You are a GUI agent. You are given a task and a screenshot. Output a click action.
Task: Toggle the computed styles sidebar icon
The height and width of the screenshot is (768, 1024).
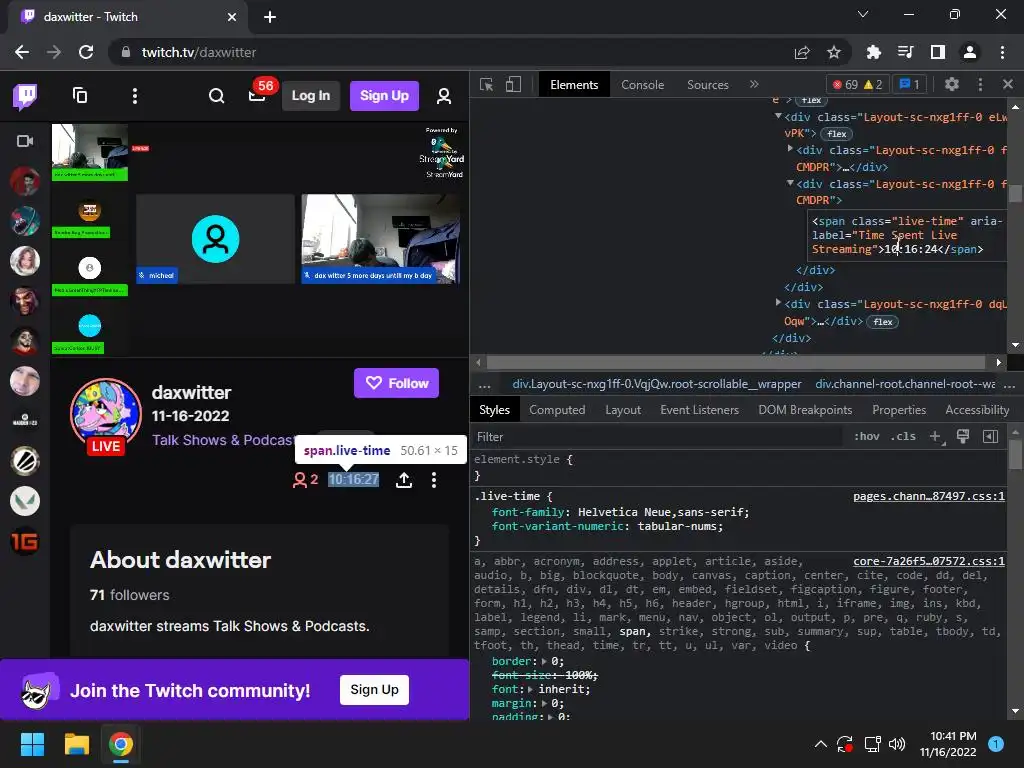pos(991,436)
